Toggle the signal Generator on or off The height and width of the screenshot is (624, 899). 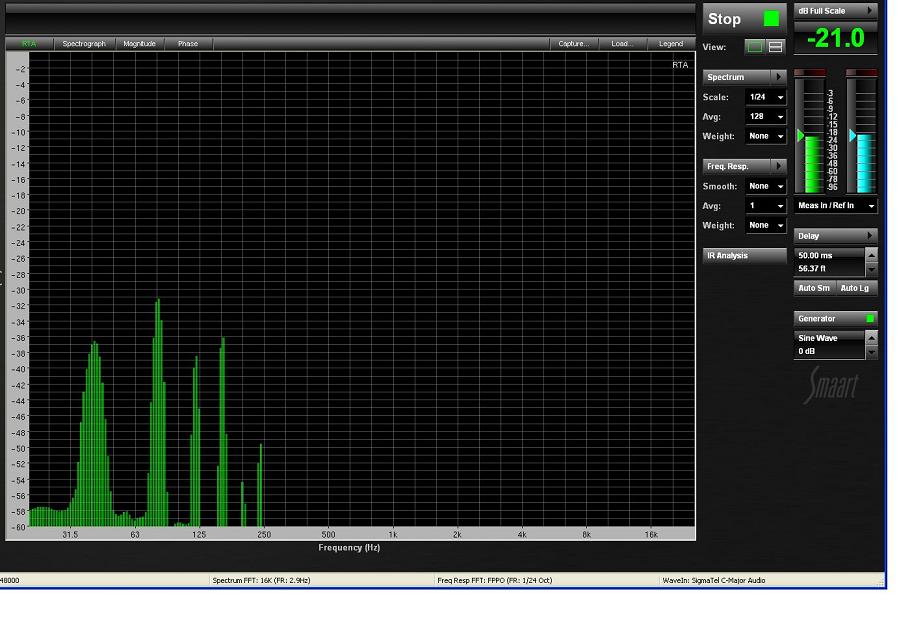pos(835,318)
